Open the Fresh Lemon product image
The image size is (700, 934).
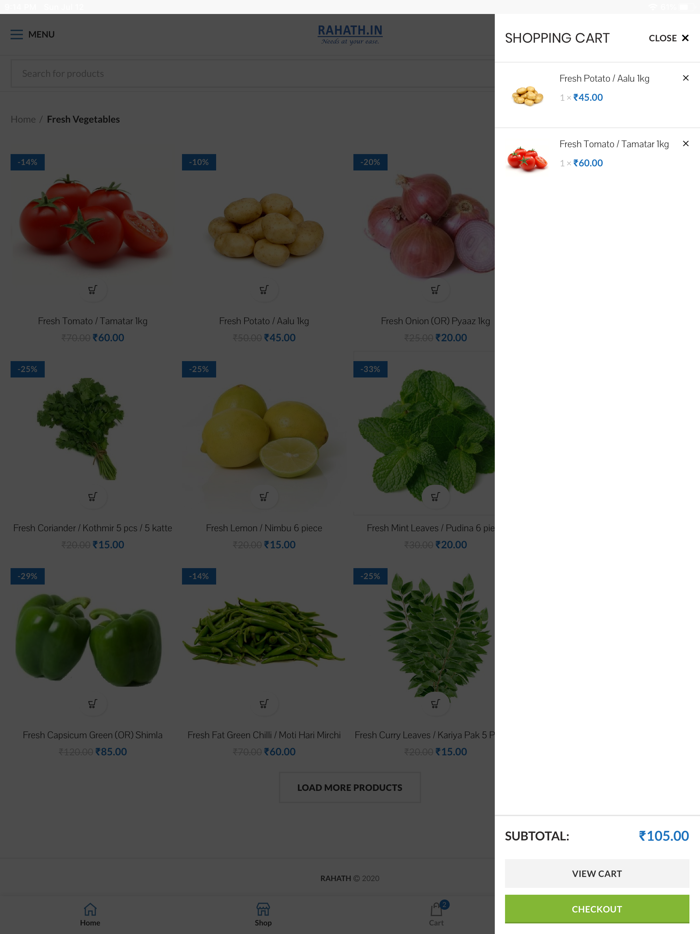pyautogui.click(x=264, y=433)
